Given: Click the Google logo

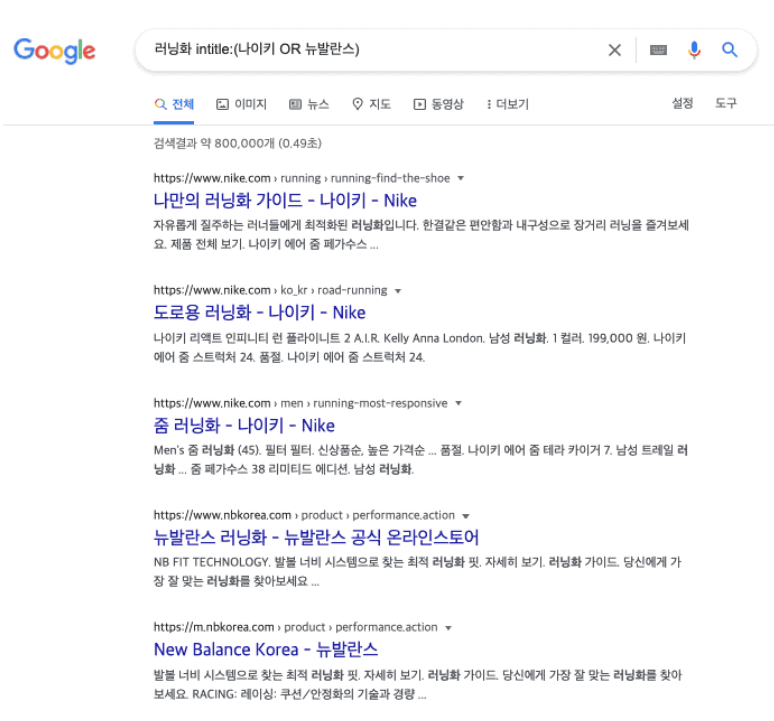Looking at the screenshot, I should point(54,51).
